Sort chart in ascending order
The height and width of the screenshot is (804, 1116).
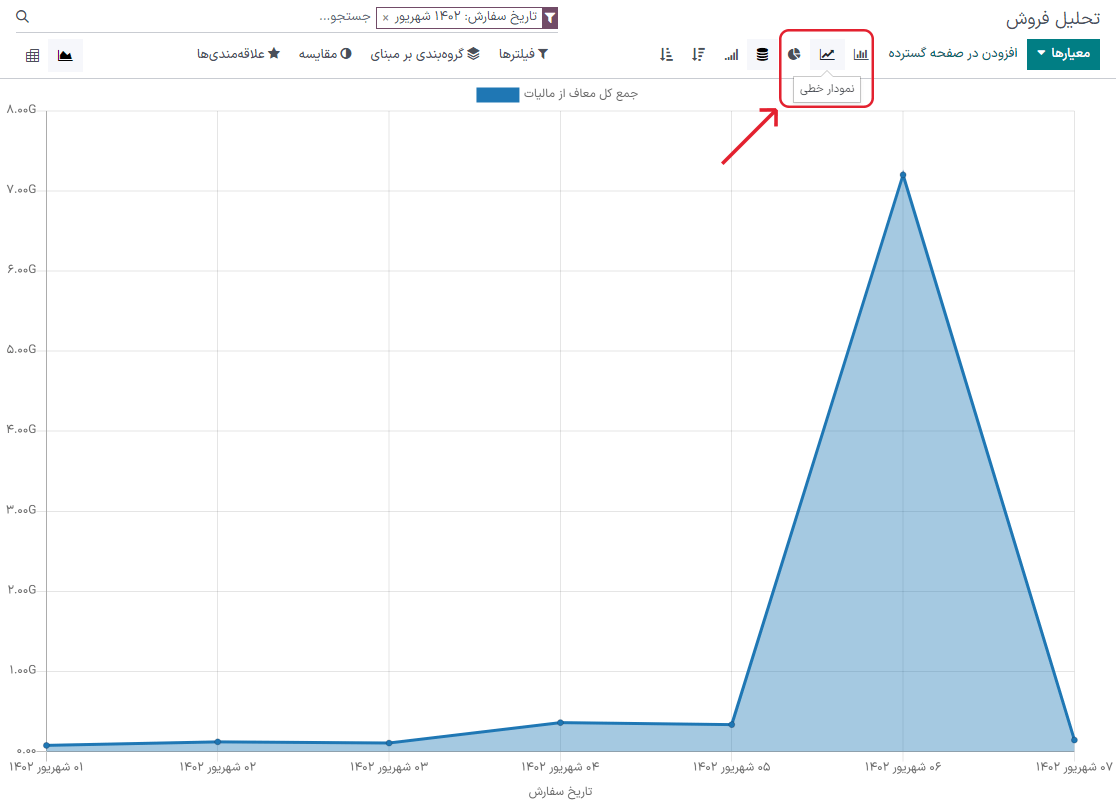667,54
